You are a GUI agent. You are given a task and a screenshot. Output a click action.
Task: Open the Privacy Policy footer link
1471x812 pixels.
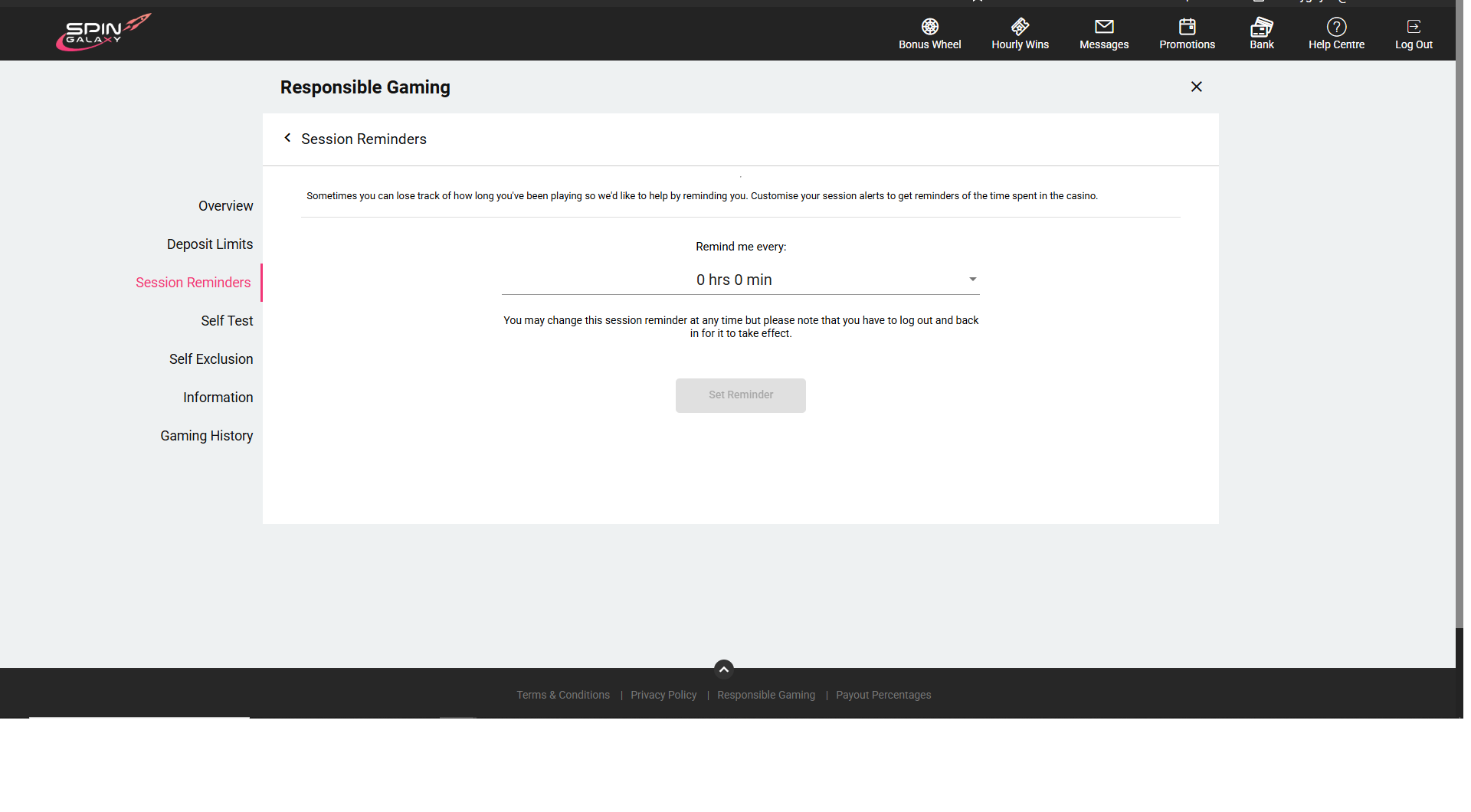coord(663,695)
